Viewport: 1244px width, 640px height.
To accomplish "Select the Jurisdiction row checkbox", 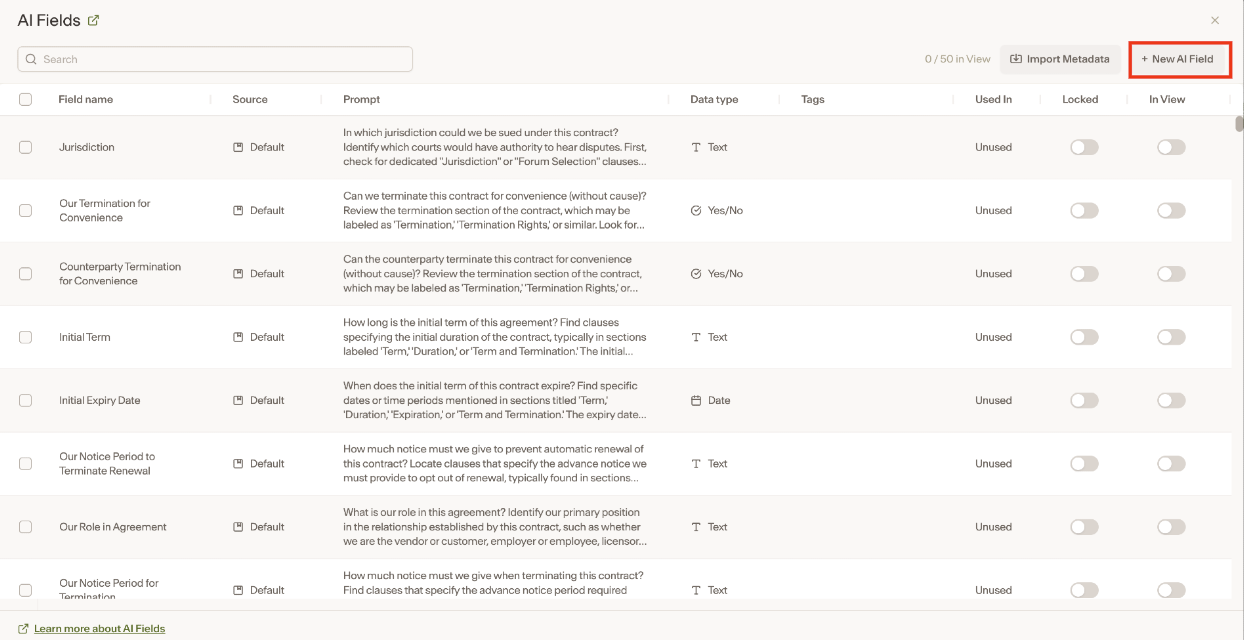I will [26, 147].
